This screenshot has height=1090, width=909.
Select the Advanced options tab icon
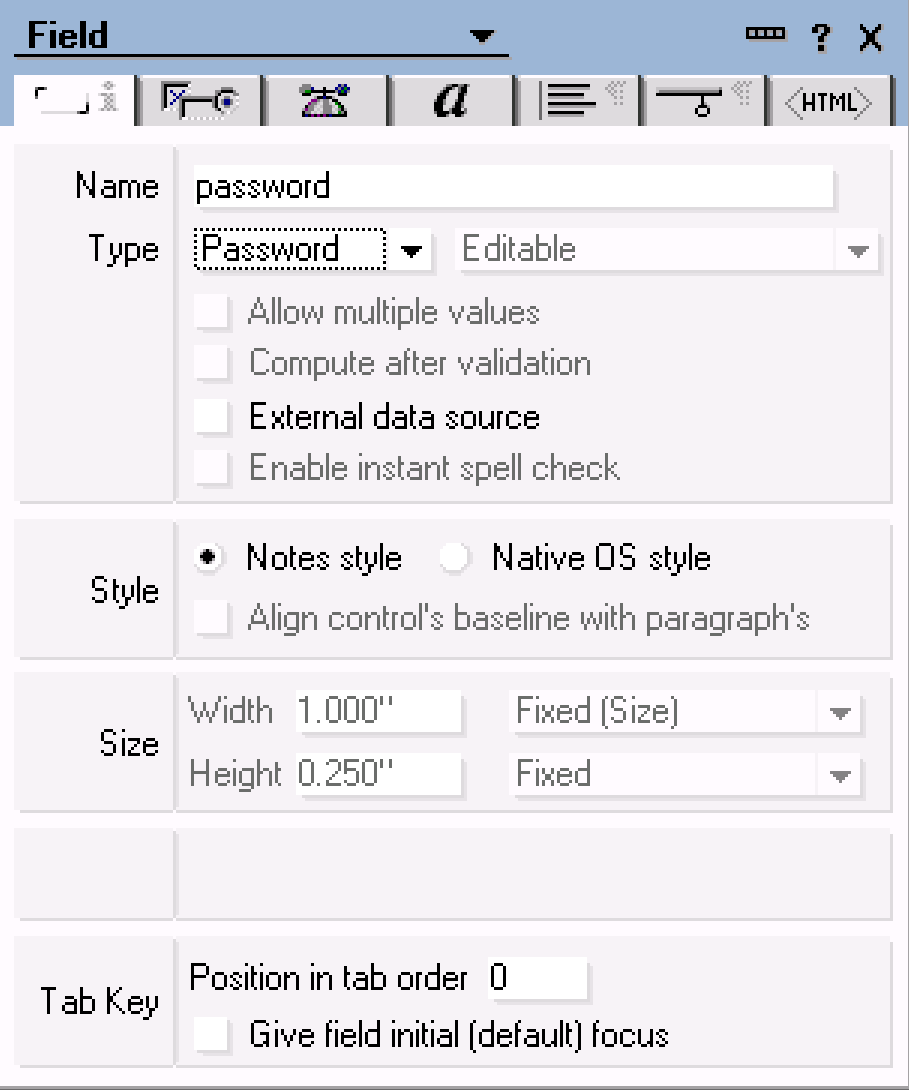click(324, 100)
